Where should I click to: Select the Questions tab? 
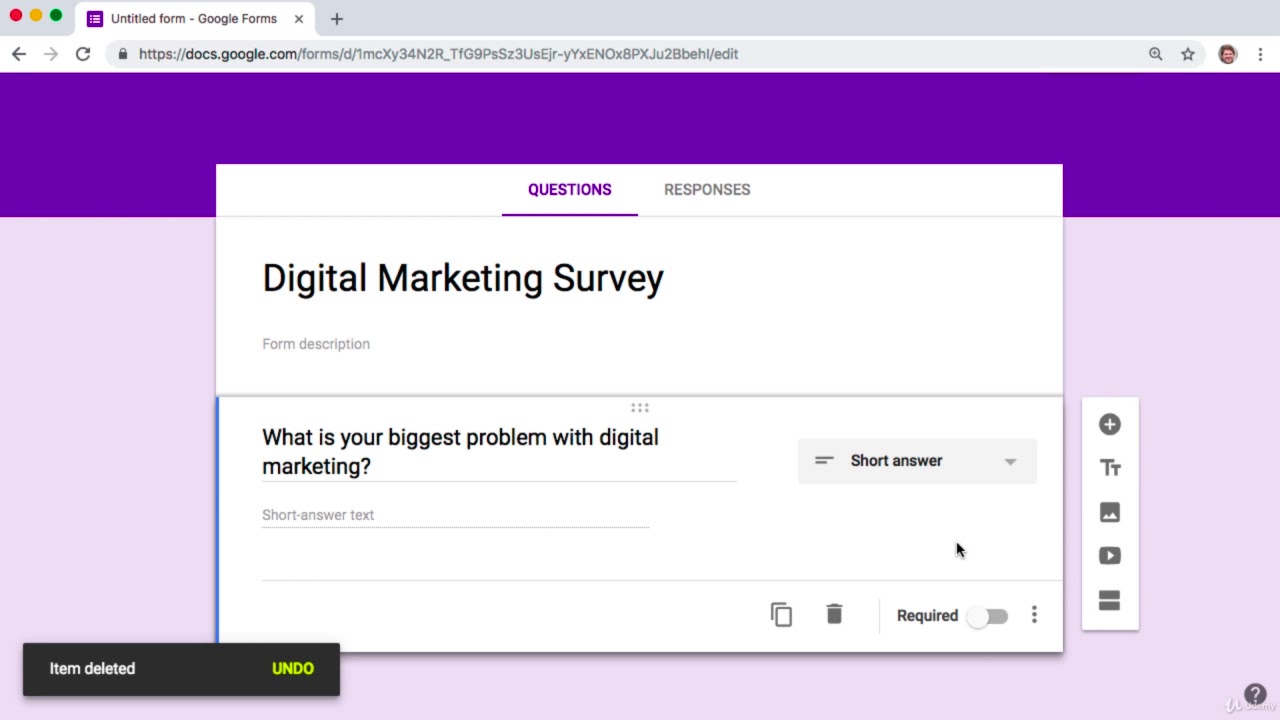click(569, 190)
